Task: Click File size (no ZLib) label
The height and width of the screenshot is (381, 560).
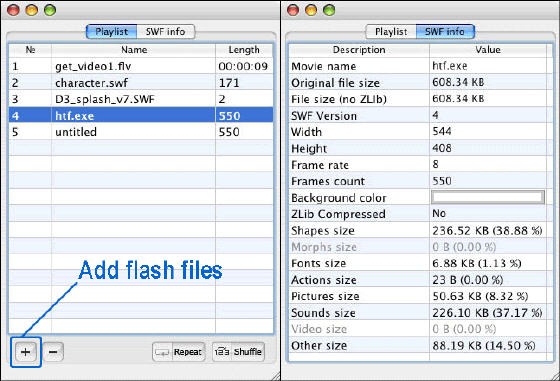Action: point(339,99)
